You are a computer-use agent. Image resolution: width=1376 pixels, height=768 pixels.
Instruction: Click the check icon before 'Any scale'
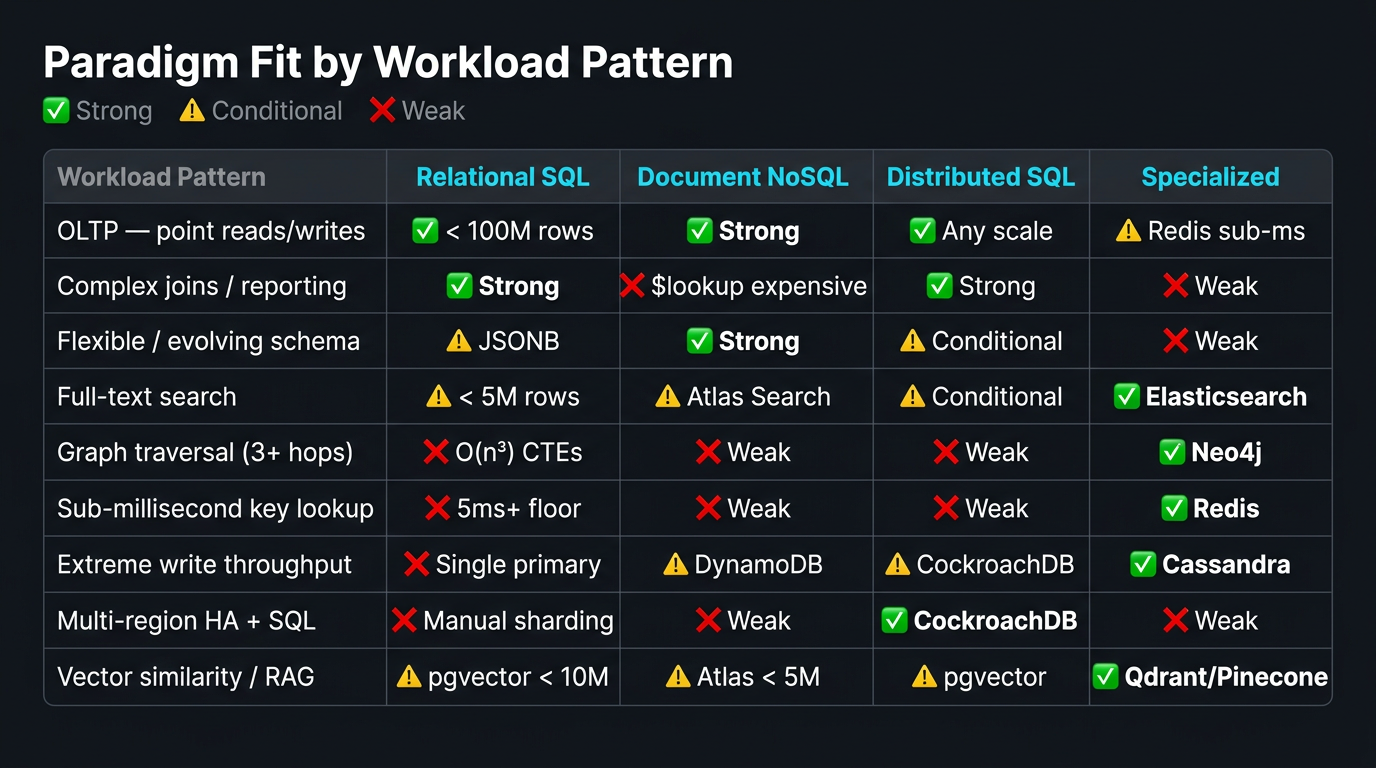coord(922,231)
